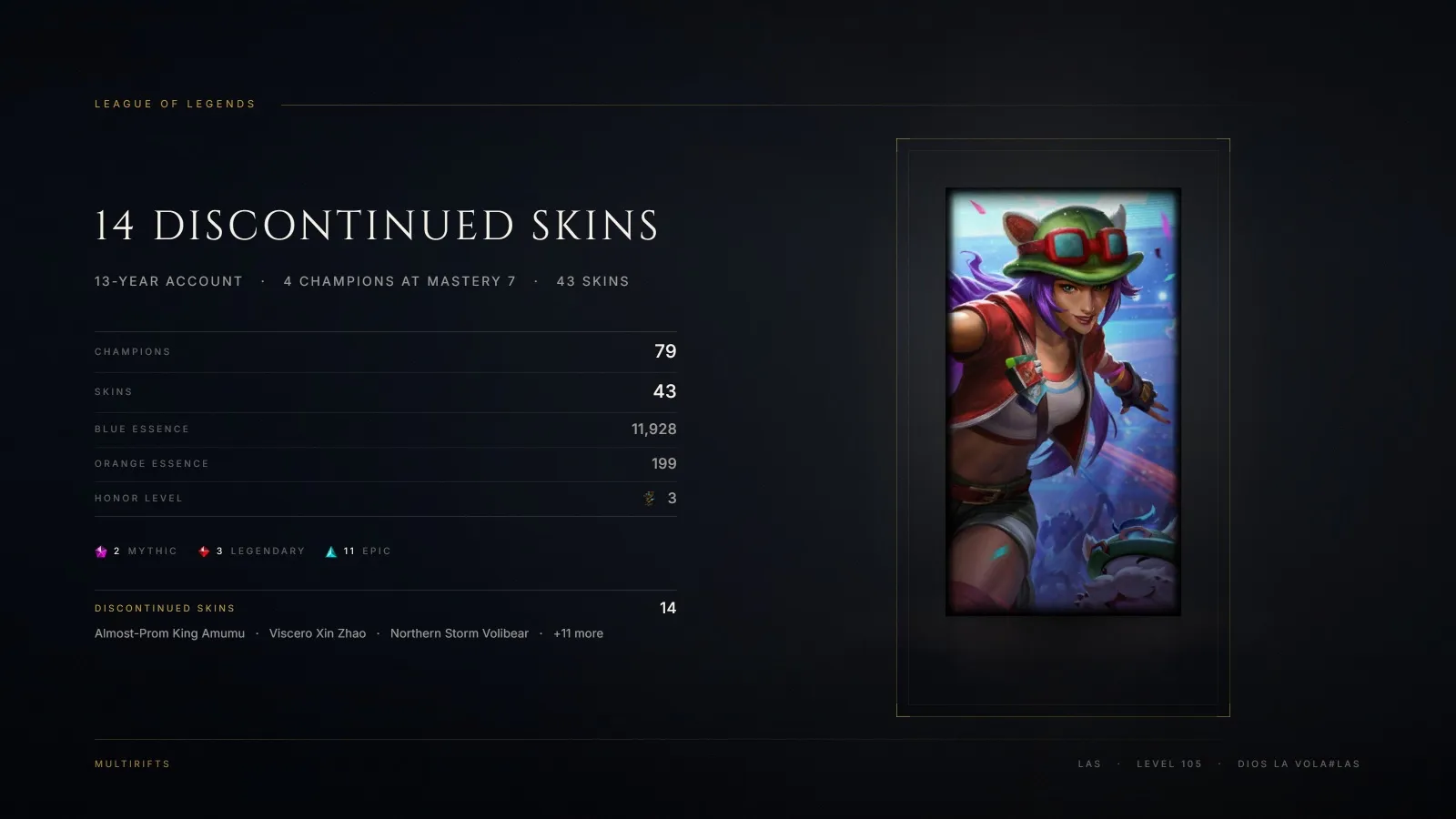Screen dimensions: 1456x819
Task: Click the DIOS LA VOLA#LAS summoner name
Action: point(1299,763)
